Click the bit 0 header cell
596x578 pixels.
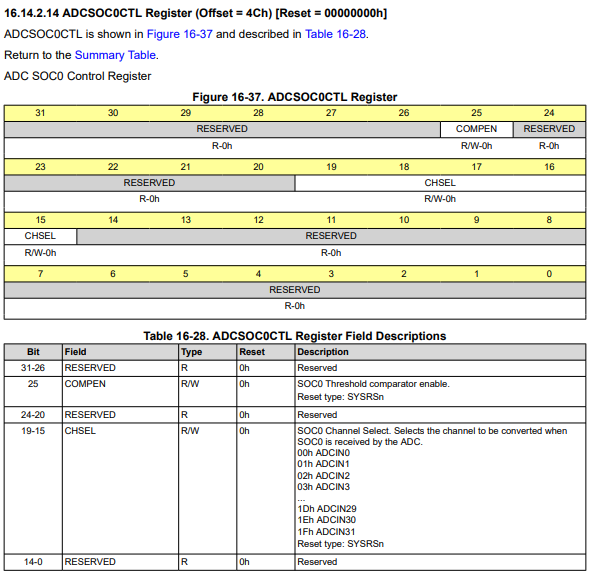point(549,274)
